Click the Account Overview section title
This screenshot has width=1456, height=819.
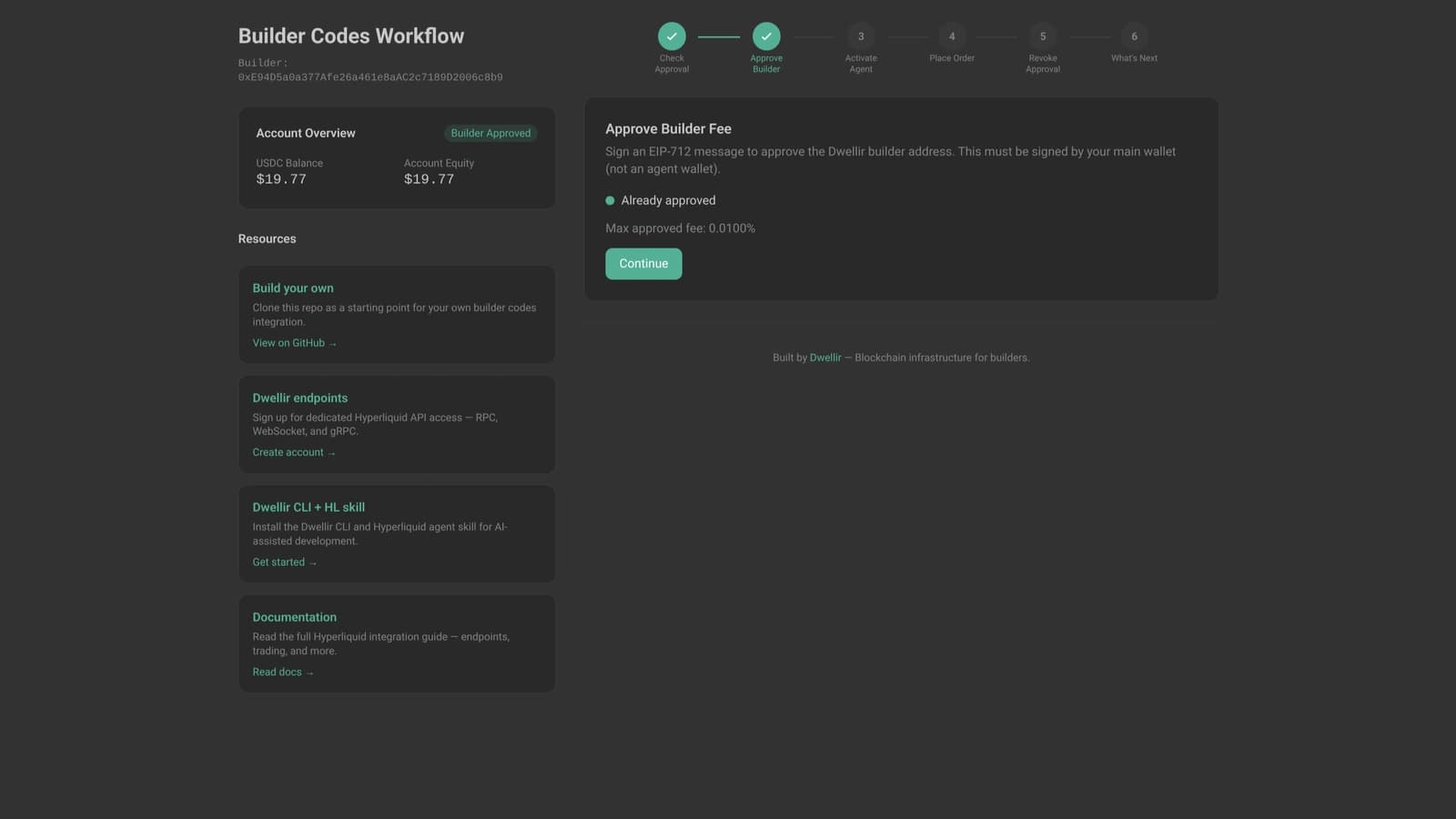[x=306, y=133]
